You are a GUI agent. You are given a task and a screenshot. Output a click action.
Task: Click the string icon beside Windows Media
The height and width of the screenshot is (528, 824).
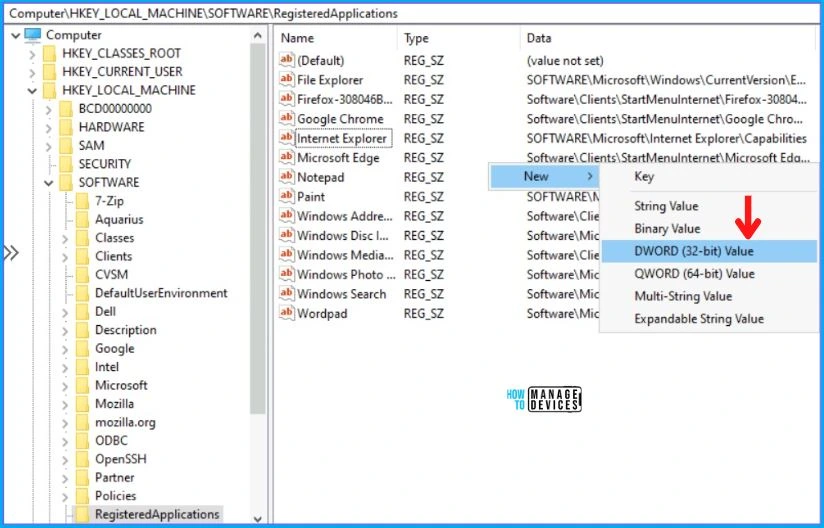click(x=286, y=255)
